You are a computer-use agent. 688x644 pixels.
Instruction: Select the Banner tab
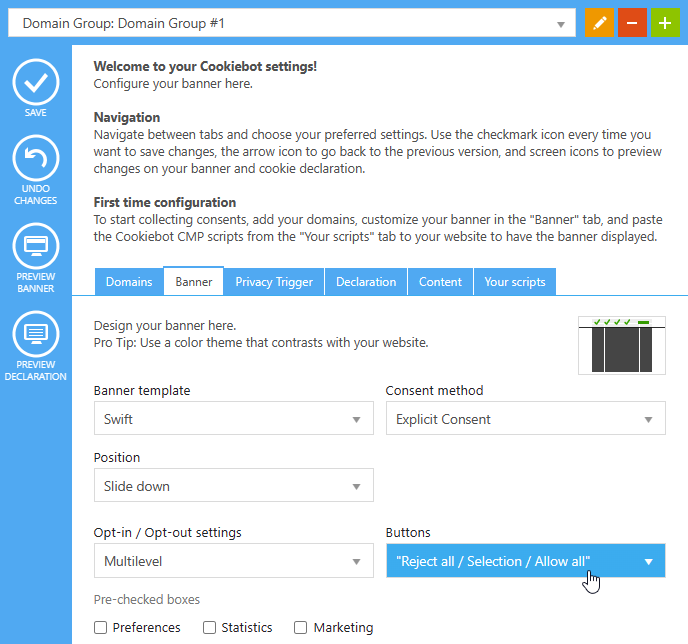194,281
